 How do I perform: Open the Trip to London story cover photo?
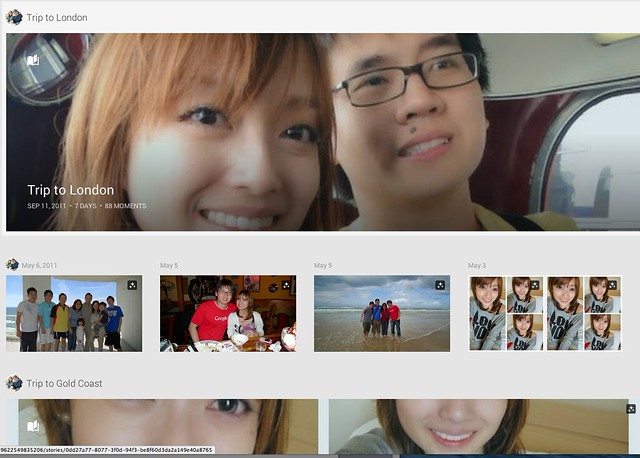pos(323,132)
